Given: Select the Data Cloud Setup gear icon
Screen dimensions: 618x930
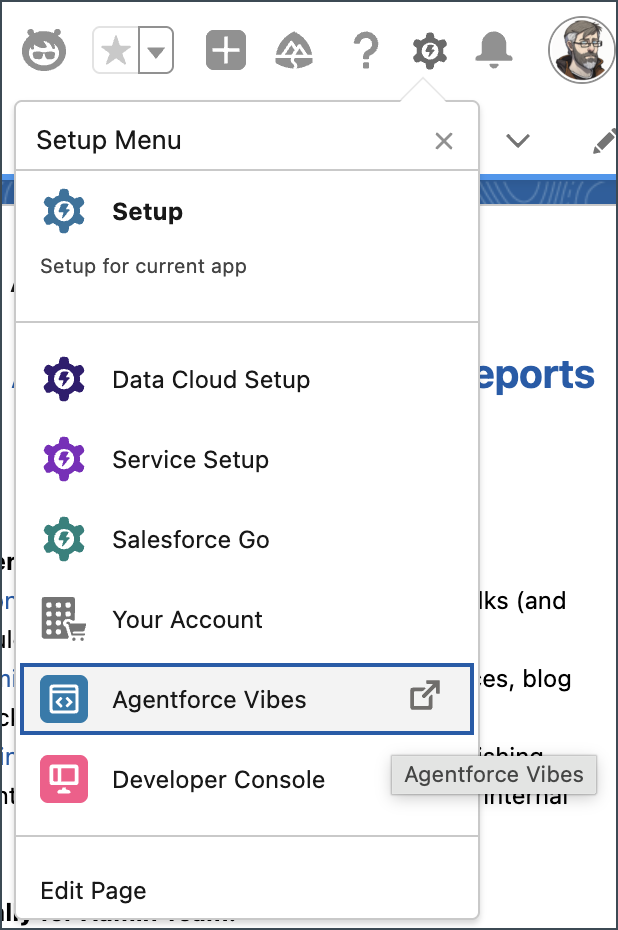Looking at the screenshot, I should click(64, 379).
